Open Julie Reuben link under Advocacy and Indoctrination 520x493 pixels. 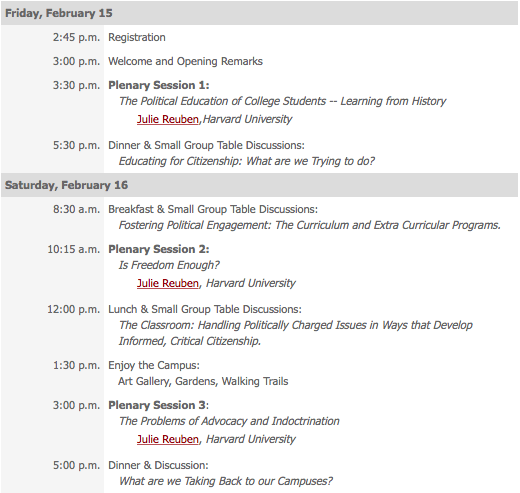(x=168, y=439)
